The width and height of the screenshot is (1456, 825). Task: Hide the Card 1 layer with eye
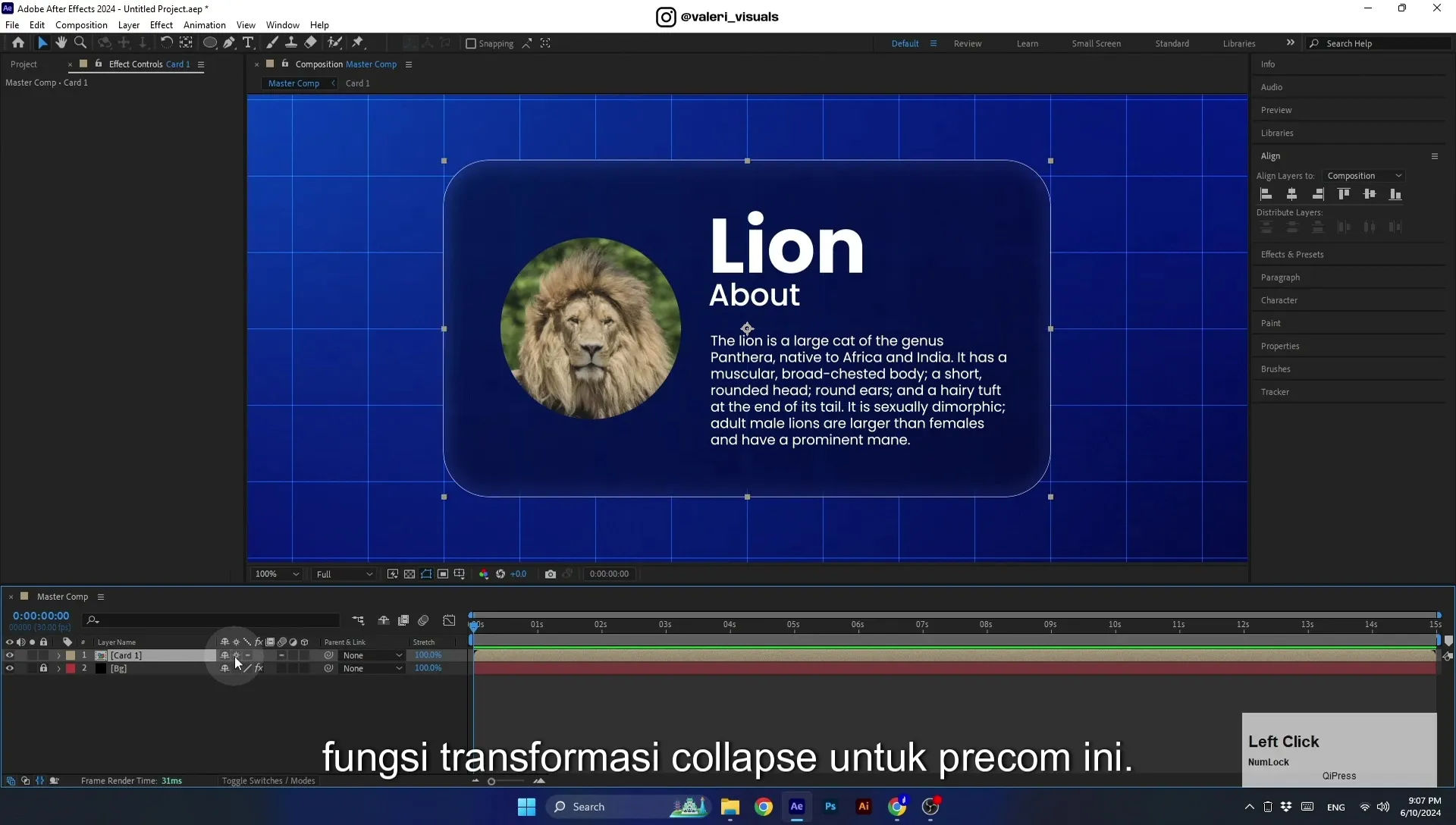(x=10, y=655)
